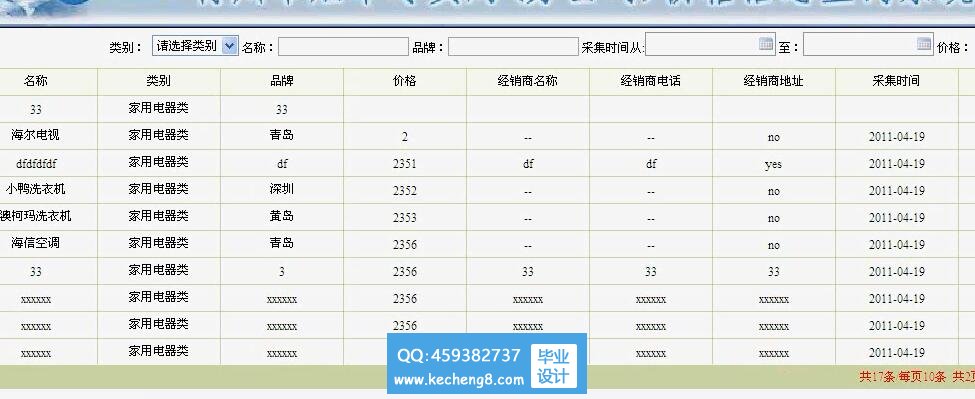The height and width of the screenshot is (399, 975).
Task: Click price cell 2352
Action: tap(405, 191)
